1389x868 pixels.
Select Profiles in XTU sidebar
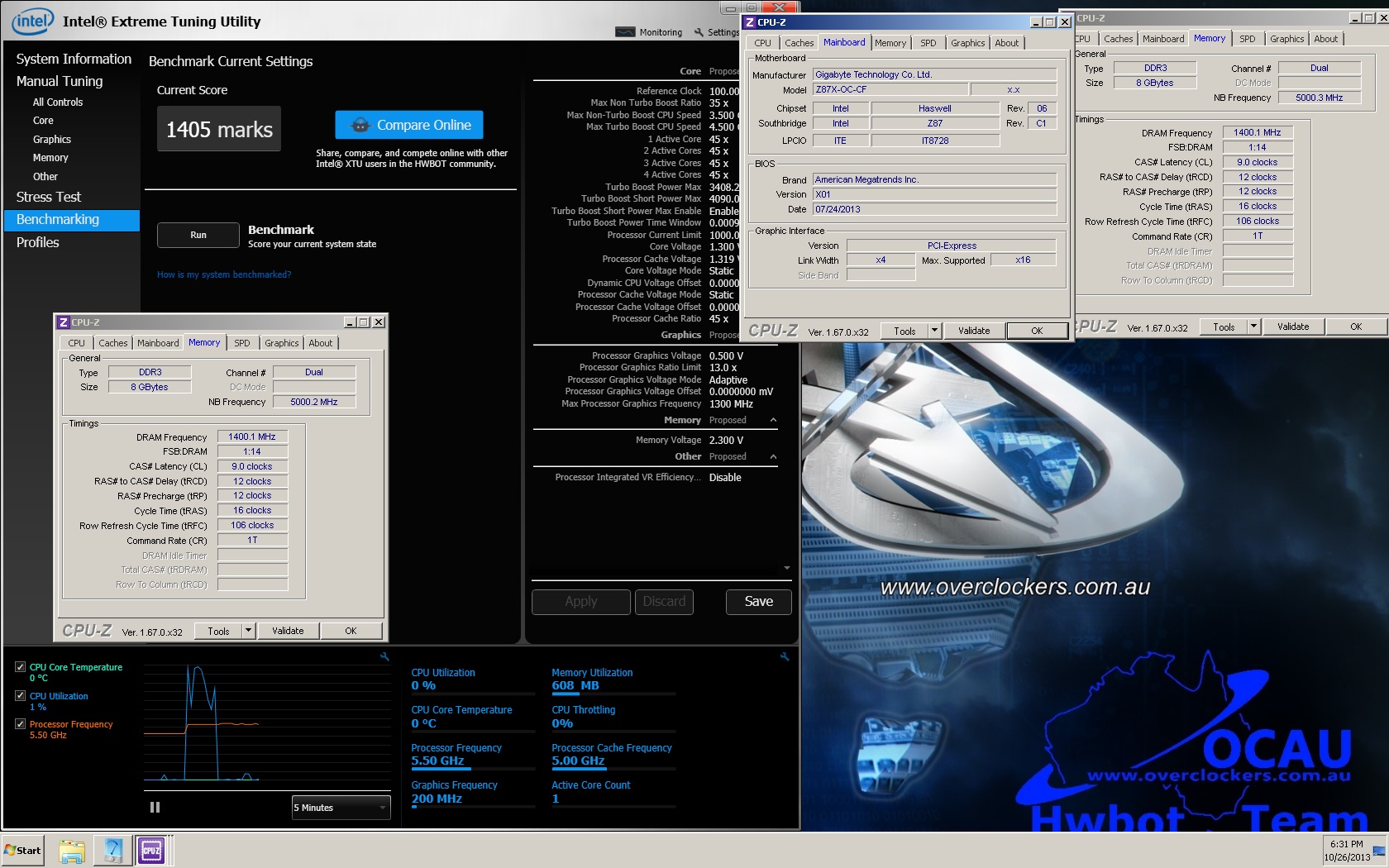pyautogui.click(x=38, y=242)
